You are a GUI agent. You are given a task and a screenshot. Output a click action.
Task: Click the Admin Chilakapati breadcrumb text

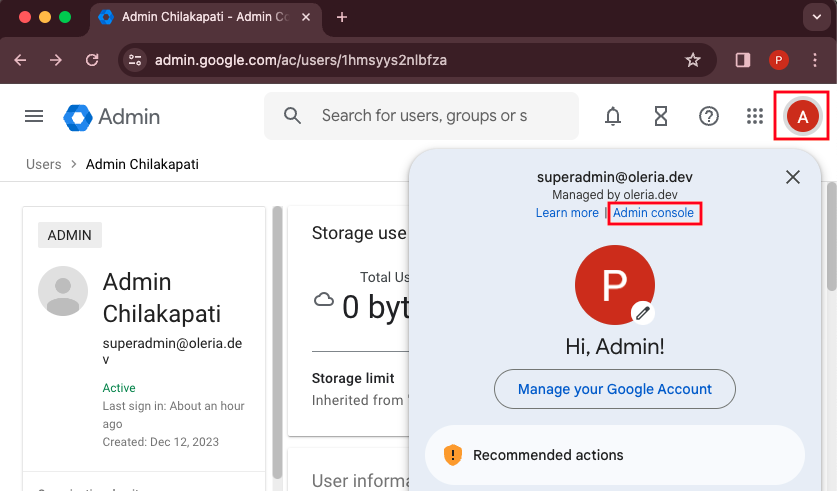coord(142,164)
